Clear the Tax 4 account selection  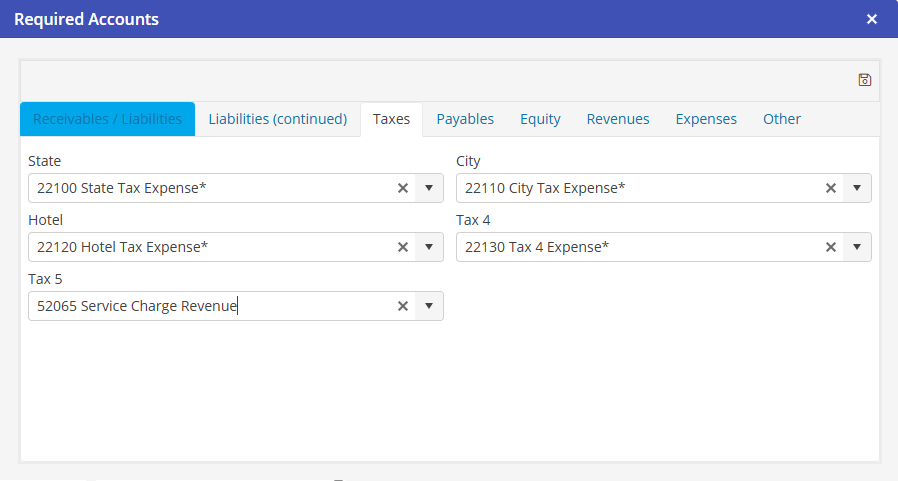tap(831, 247)
